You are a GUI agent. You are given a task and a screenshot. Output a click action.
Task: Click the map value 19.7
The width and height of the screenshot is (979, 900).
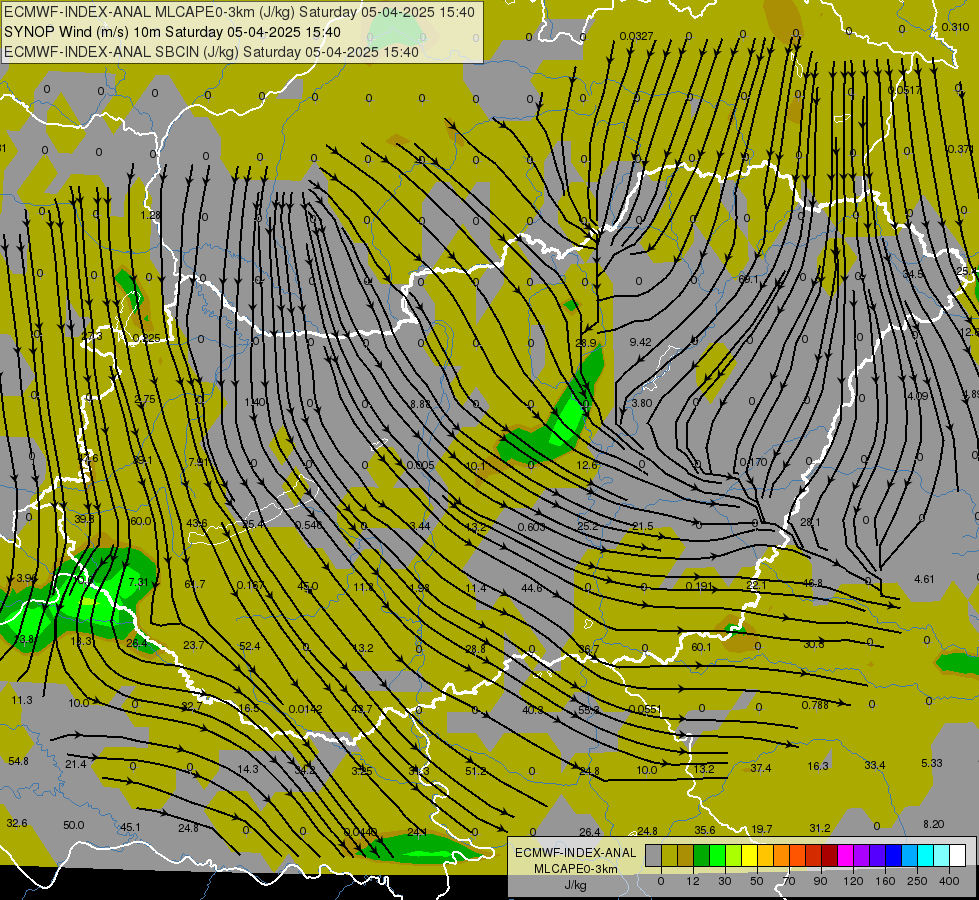pos(762,829)
